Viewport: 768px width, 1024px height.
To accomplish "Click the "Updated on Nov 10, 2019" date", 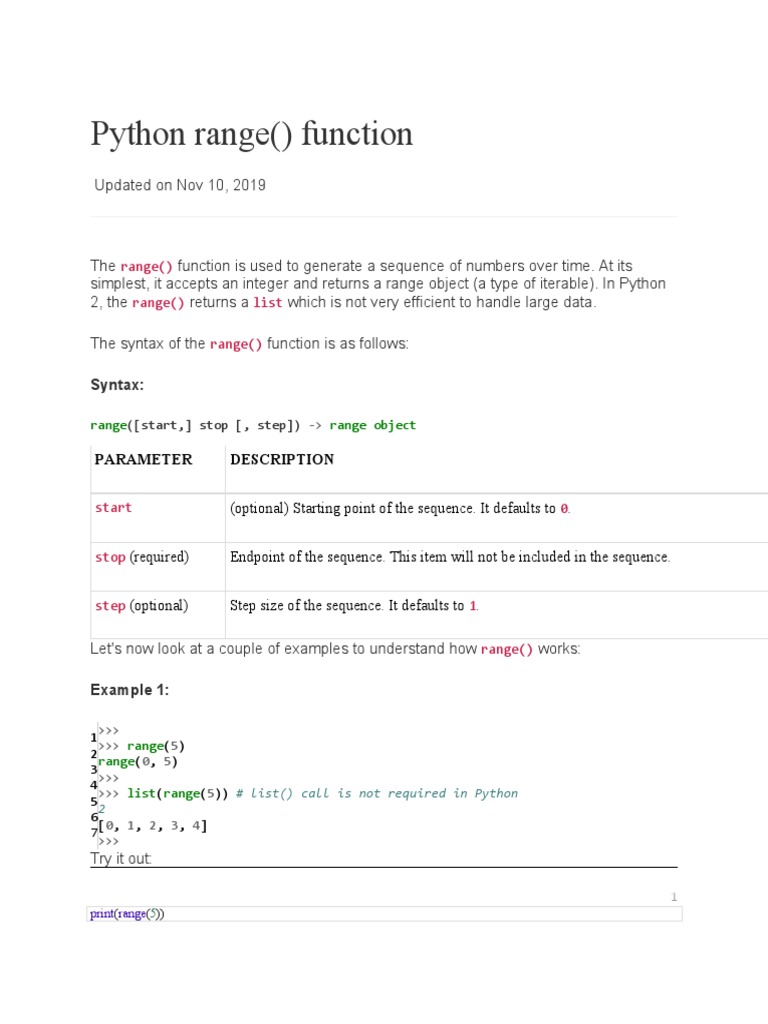I will [x=180, y=185].
